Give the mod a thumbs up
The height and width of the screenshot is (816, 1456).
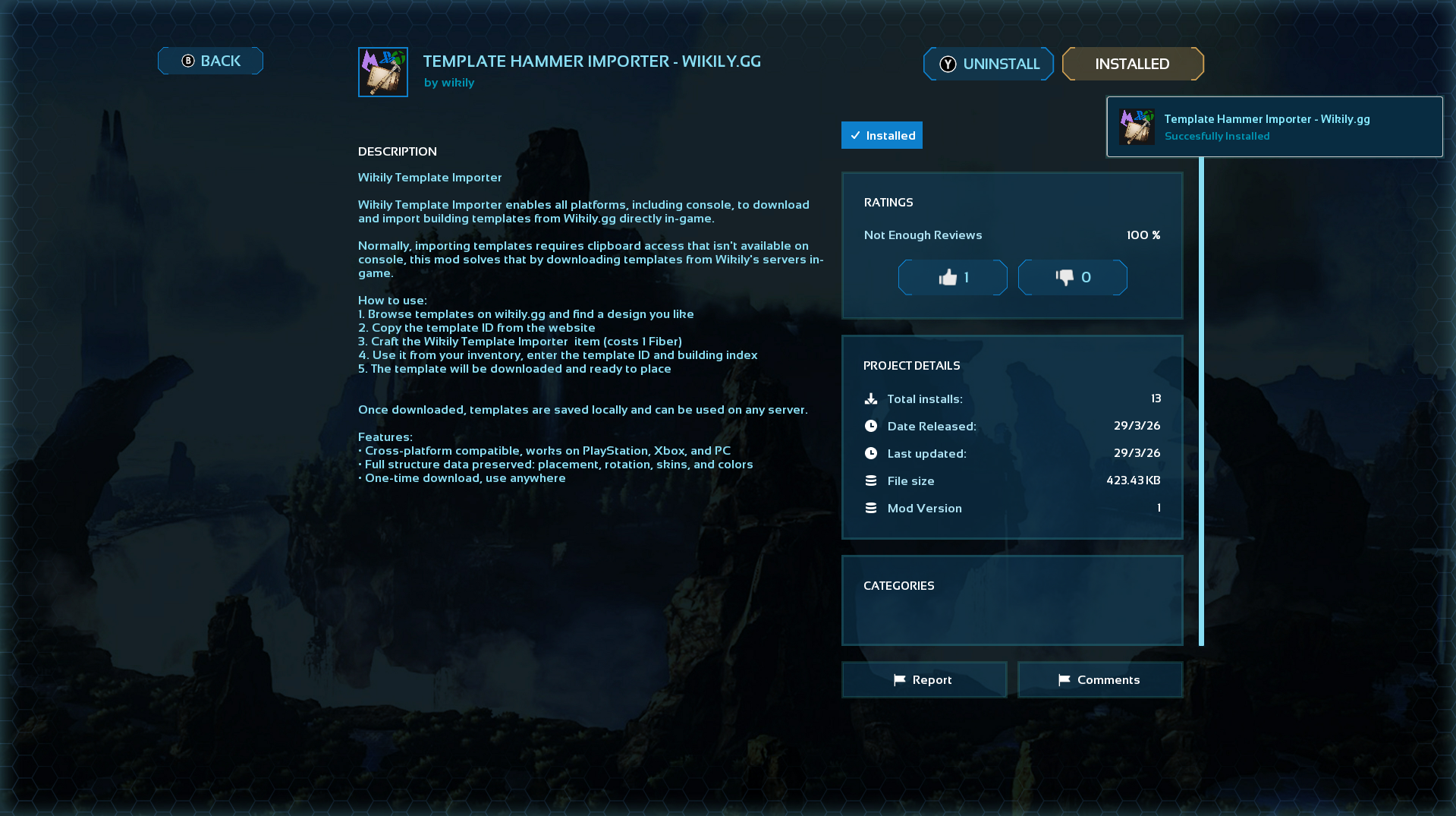click(952, 277)
